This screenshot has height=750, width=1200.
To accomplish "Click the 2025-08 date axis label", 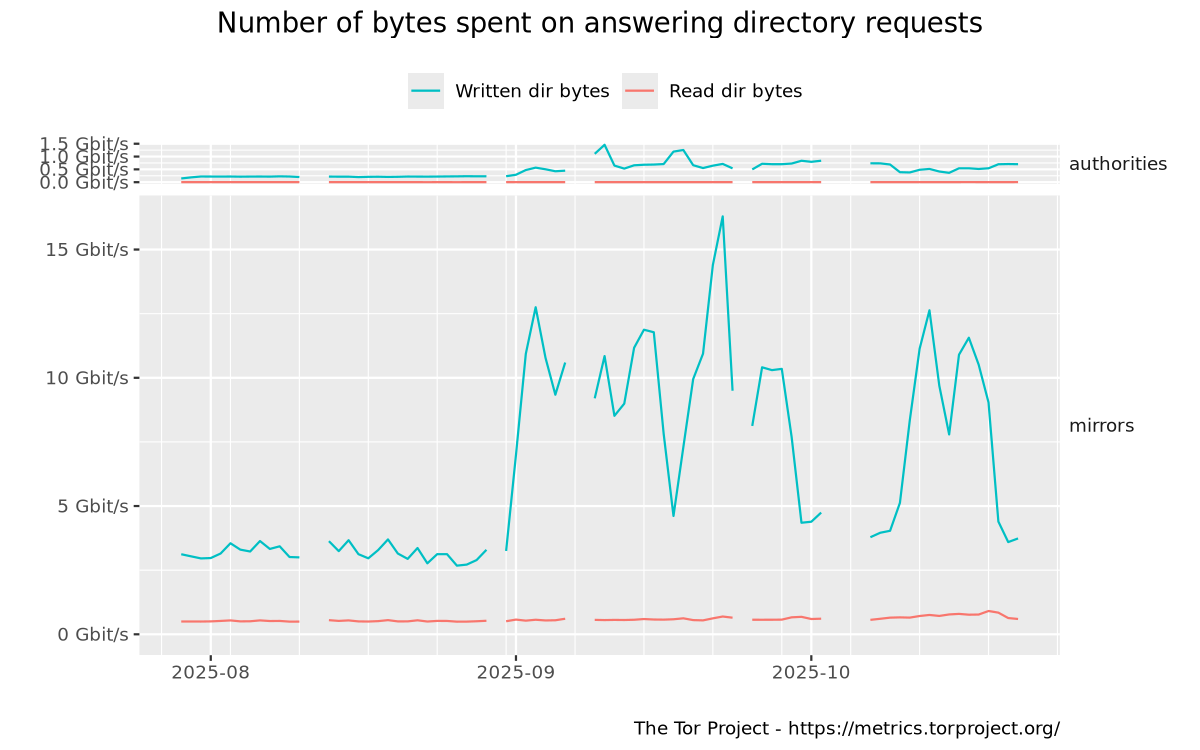I will coord(210,672).
